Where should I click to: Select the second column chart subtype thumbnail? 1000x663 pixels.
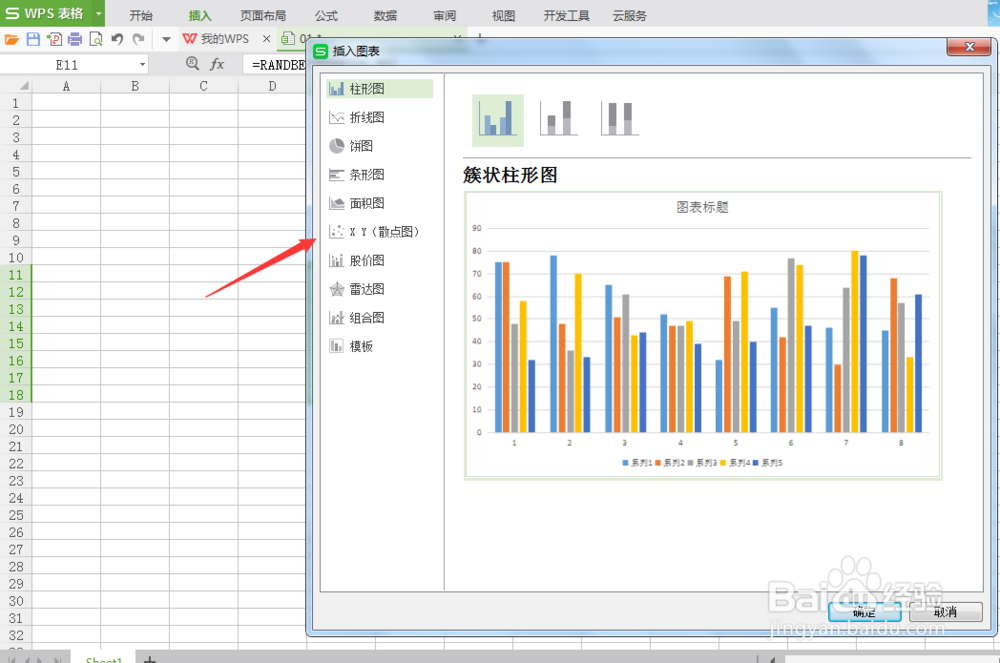(557, 117)
